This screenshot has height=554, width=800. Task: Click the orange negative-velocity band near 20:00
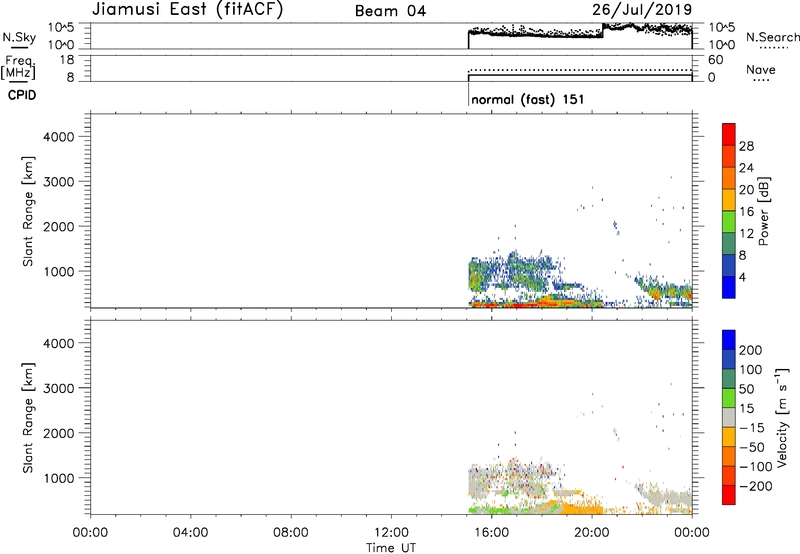tap(582, 509)
